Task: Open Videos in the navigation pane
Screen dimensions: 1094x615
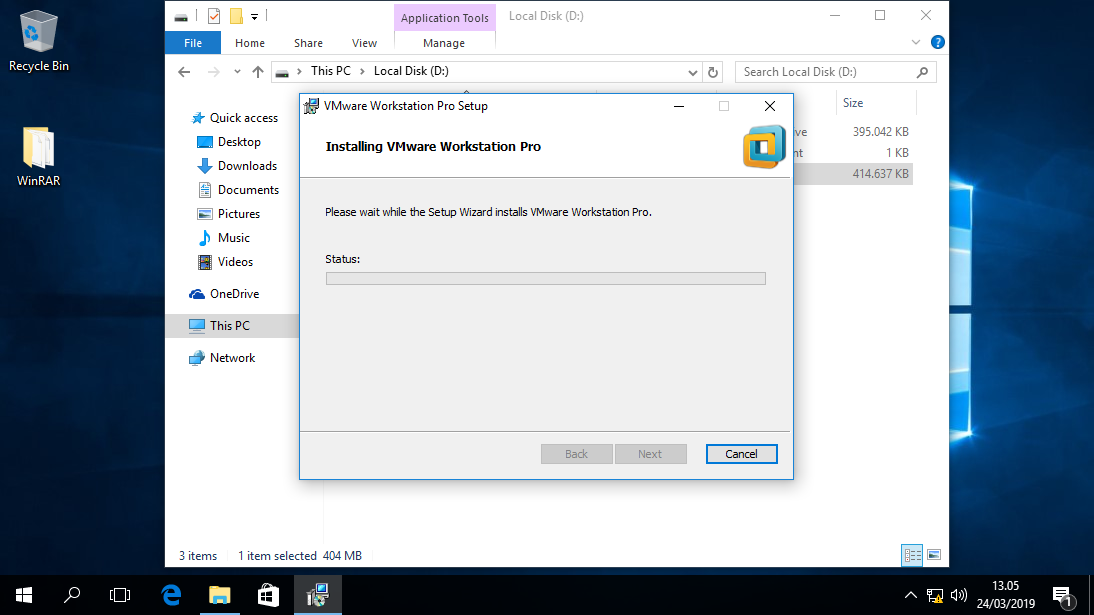Action: 235,262
